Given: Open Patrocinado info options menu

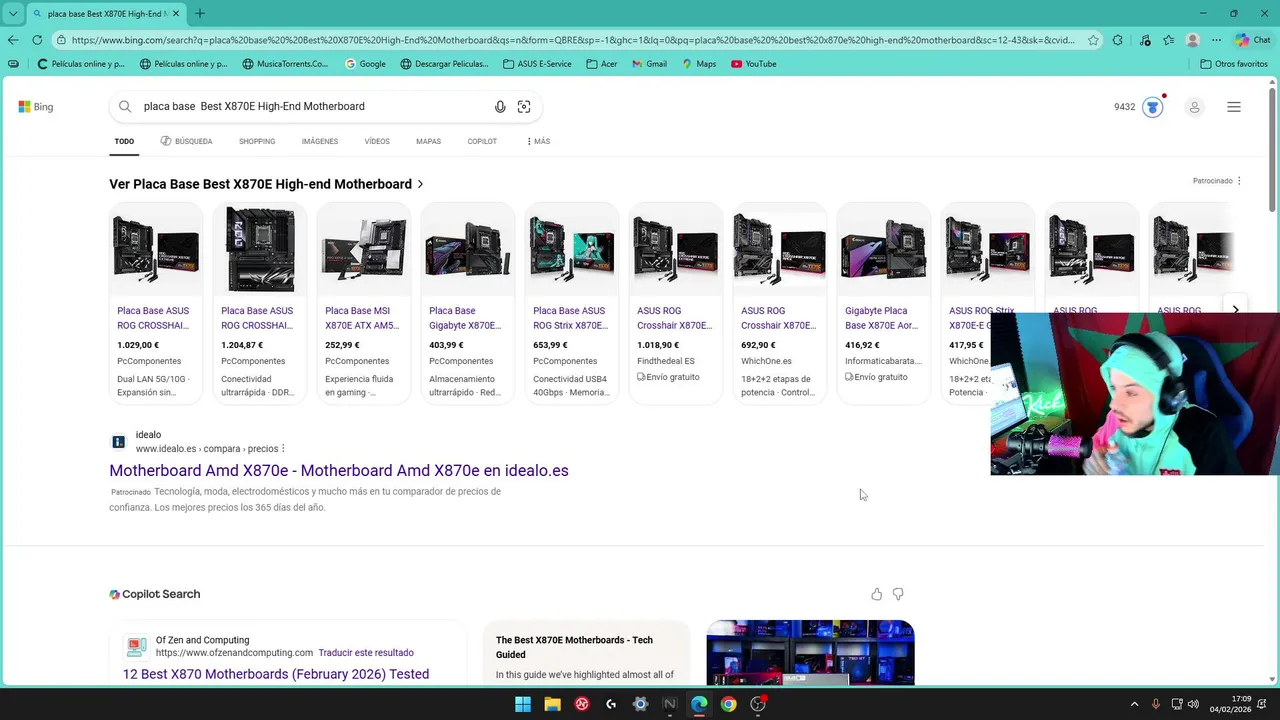Looking at the screenshot, I should [1239, 181].
